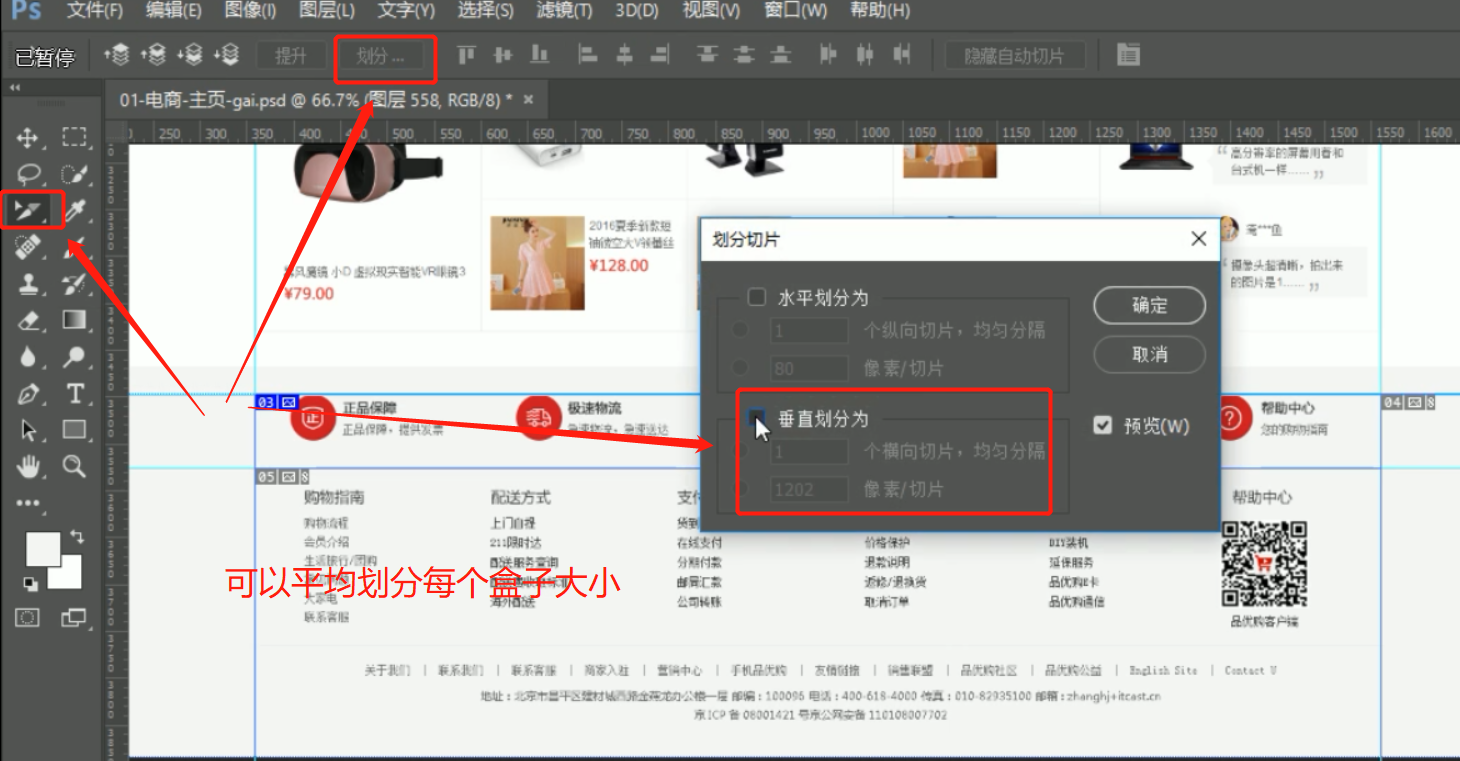
Task: Select the Horizontal Type tool
Action: point(74,394)
